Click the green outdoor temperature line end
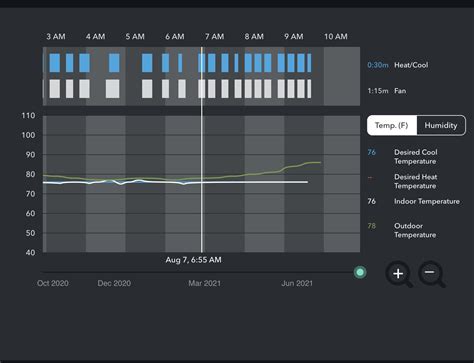 coord(320,163)
